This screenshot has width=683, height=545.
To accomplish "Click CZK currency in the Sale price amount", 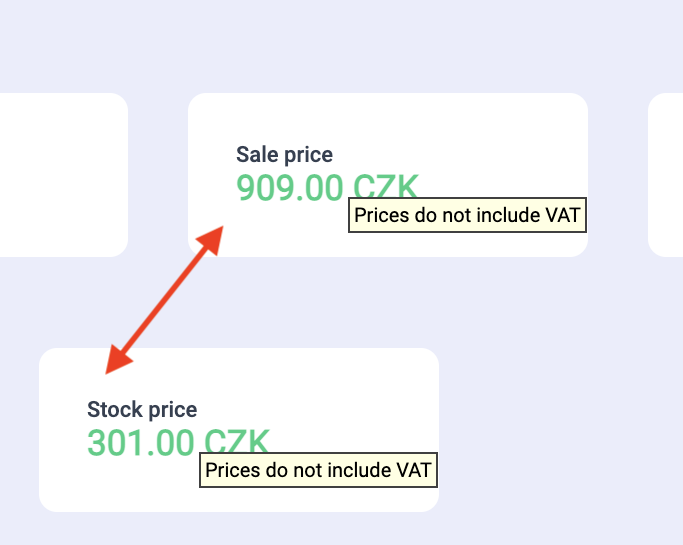I will point(383,187).
